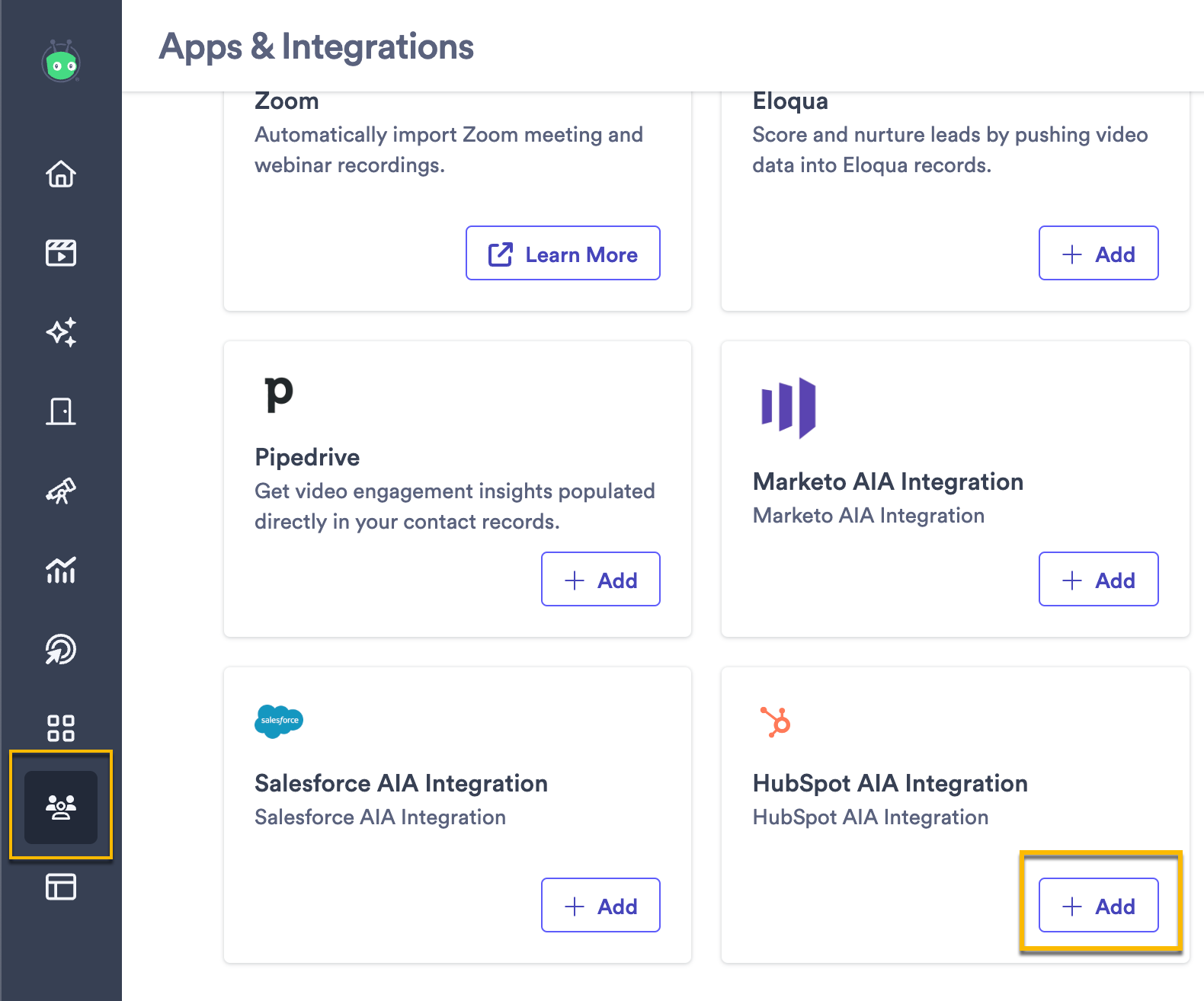Click the Marketo logo
The width and height of the screenshot is (1204, 1001).
tap(789, 408)
